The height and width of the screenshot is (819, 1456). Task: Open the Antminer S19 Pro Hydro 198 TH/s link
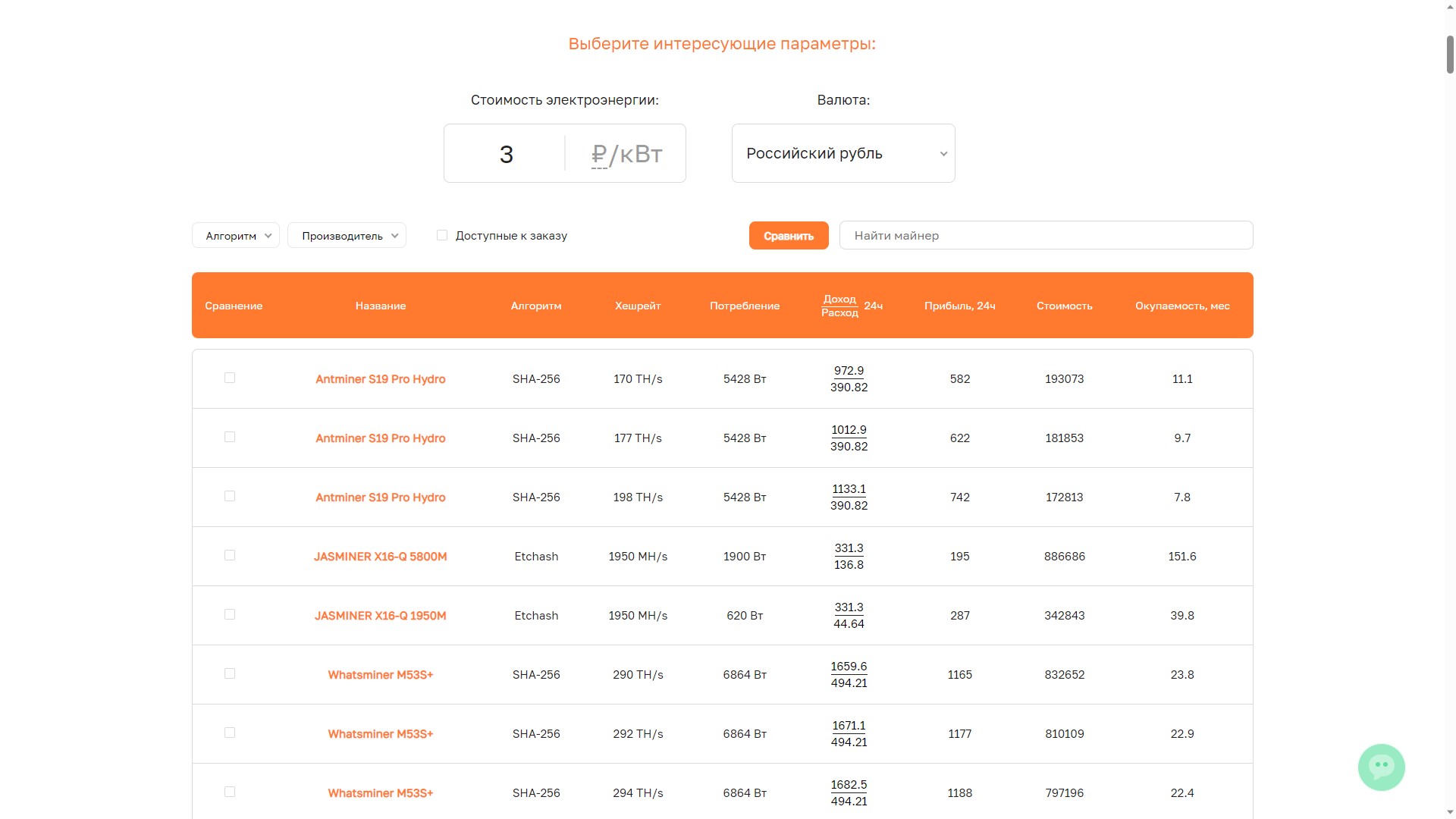coord(381,497)
